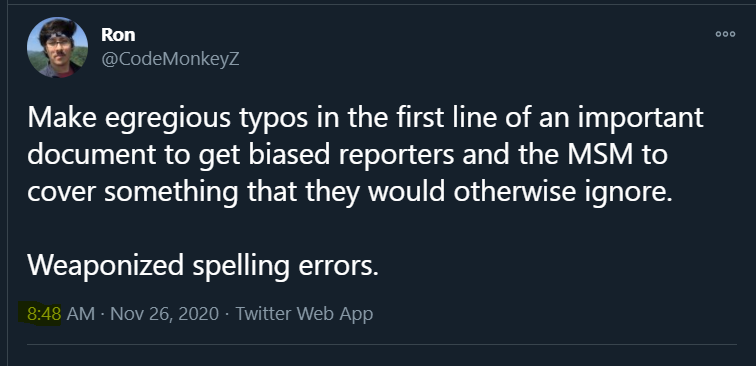
Task: Click the year 2020 in the date
Action: click(199, 314)
